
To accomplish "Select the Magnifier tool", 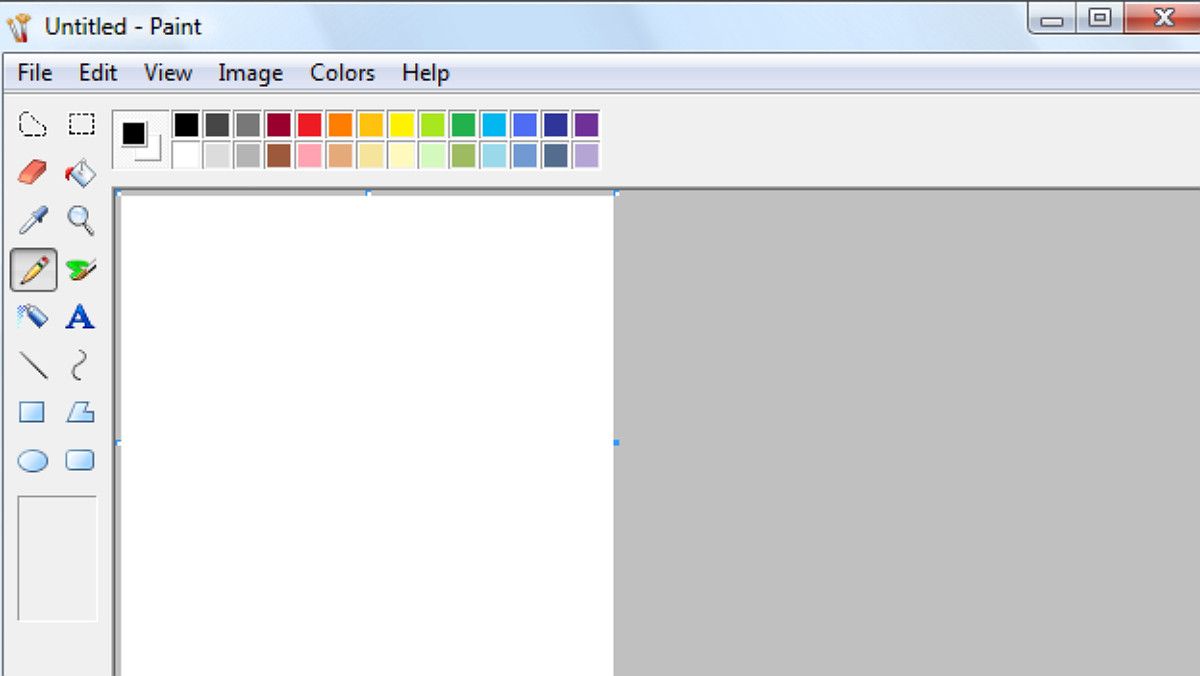I will pyautogui.click(x=81, y=221).
